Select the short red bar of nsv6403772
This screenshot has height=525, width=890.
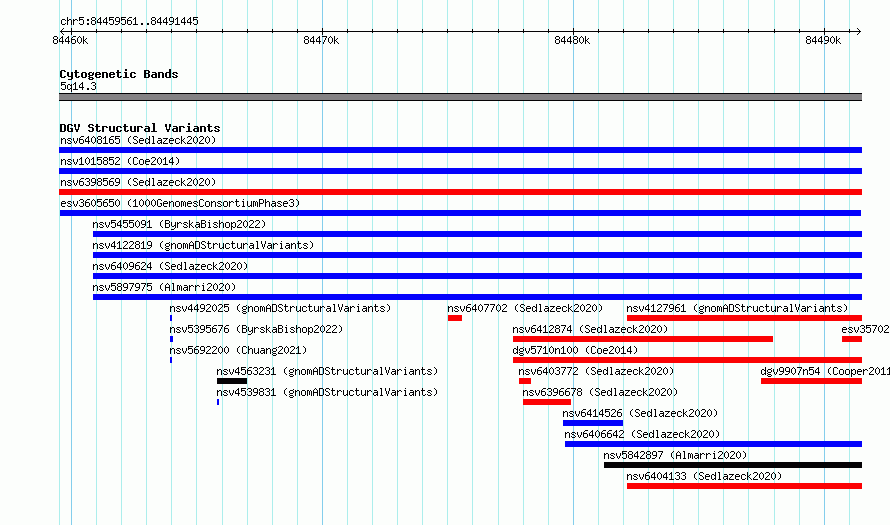525,381
